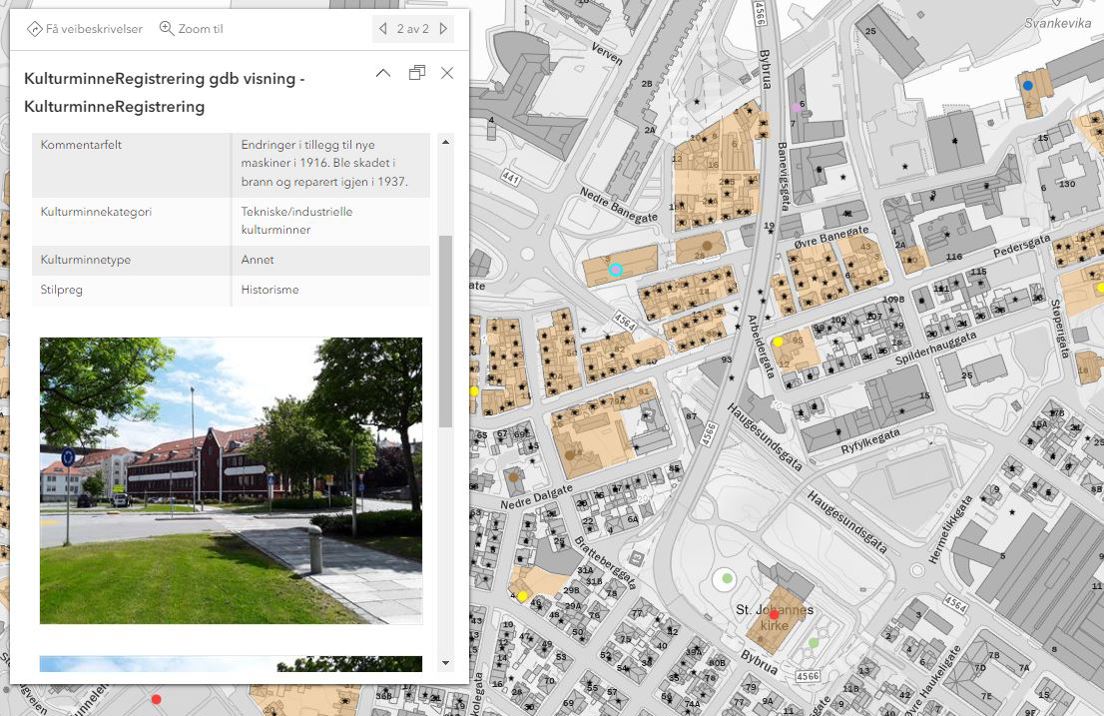Select the yellow marker along Arbeidergata
The height and width of the screenshot is (716, 1104).
click(x=778, y=341)
